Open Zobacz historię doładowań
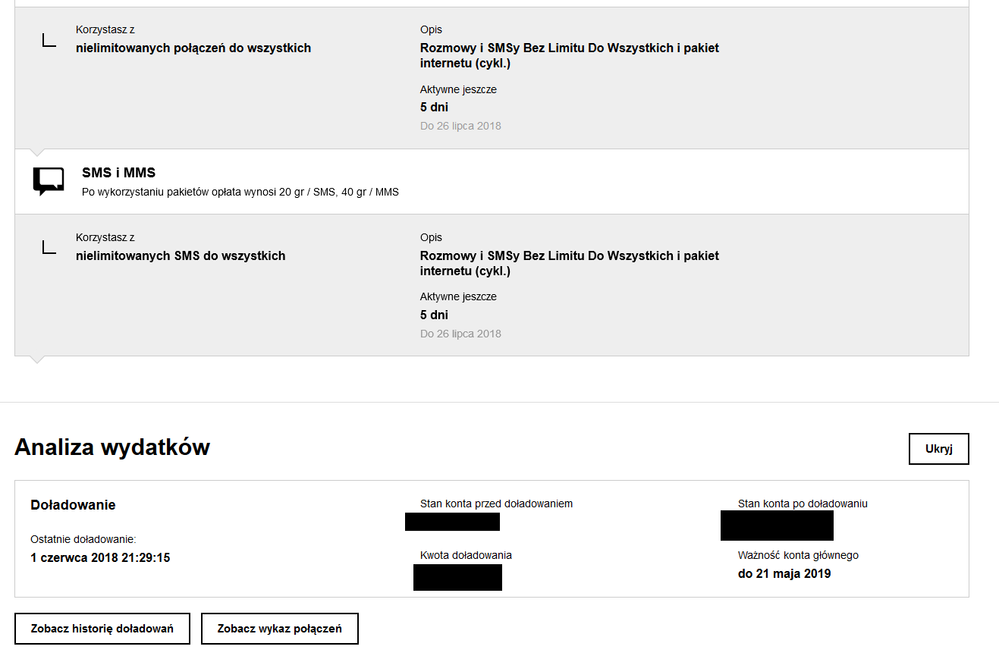This screenshot has width=999, height=671. point(102,628)
